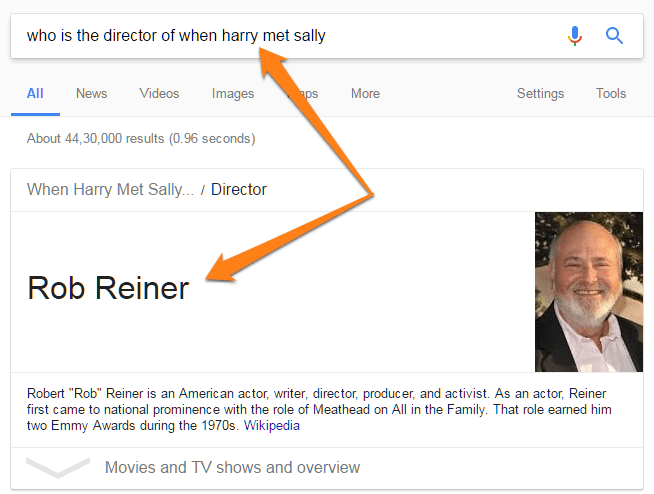This screenshot has width=654, height=494.
Task: Follow the Wikipedia link in the description
Action: 271,425
